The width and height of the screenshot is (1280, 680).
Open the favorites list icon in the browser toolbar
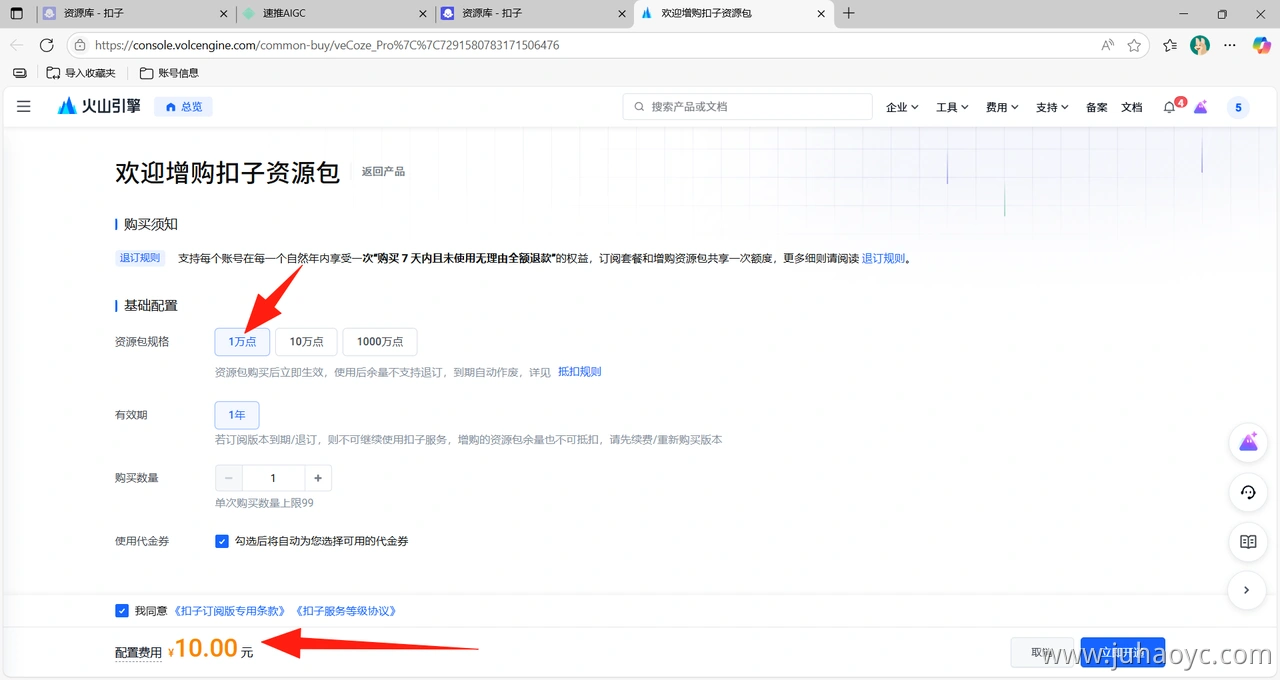[x=1170, y=45]
